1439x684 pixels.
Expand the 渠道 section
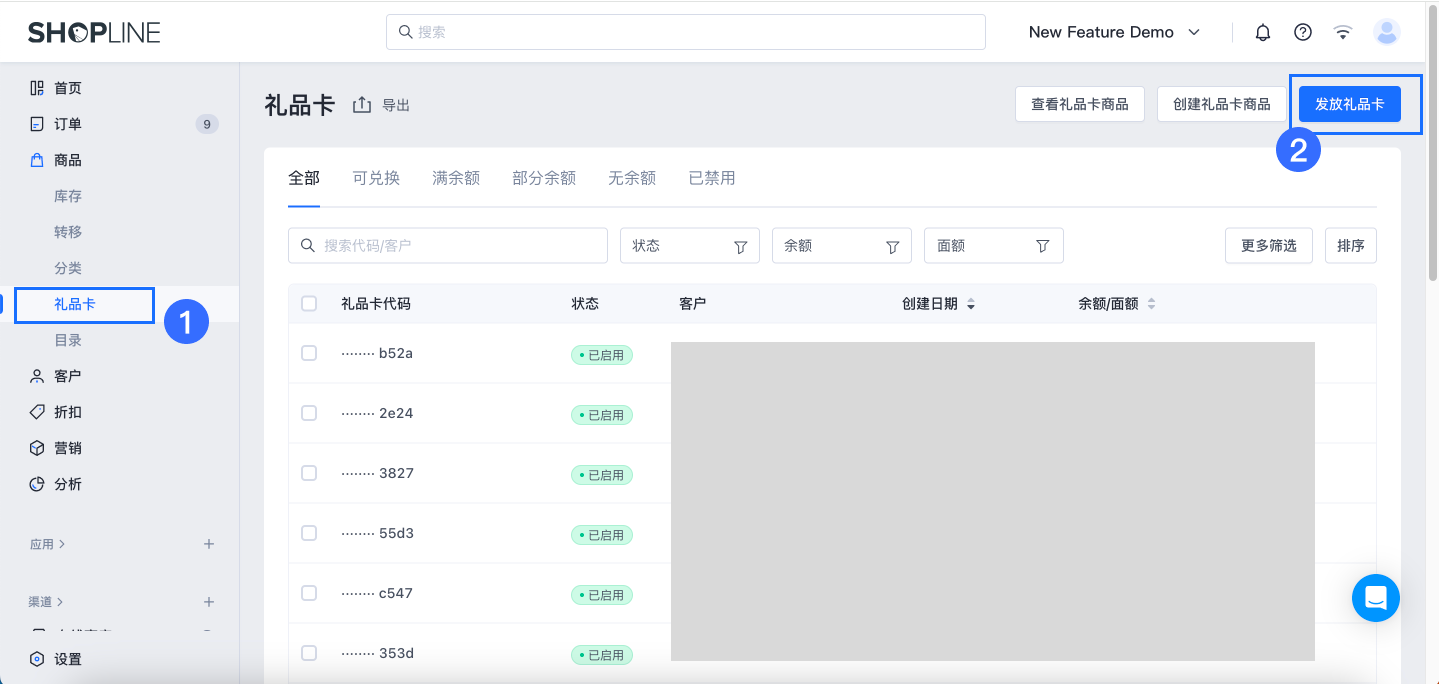(x=46, y=602)
